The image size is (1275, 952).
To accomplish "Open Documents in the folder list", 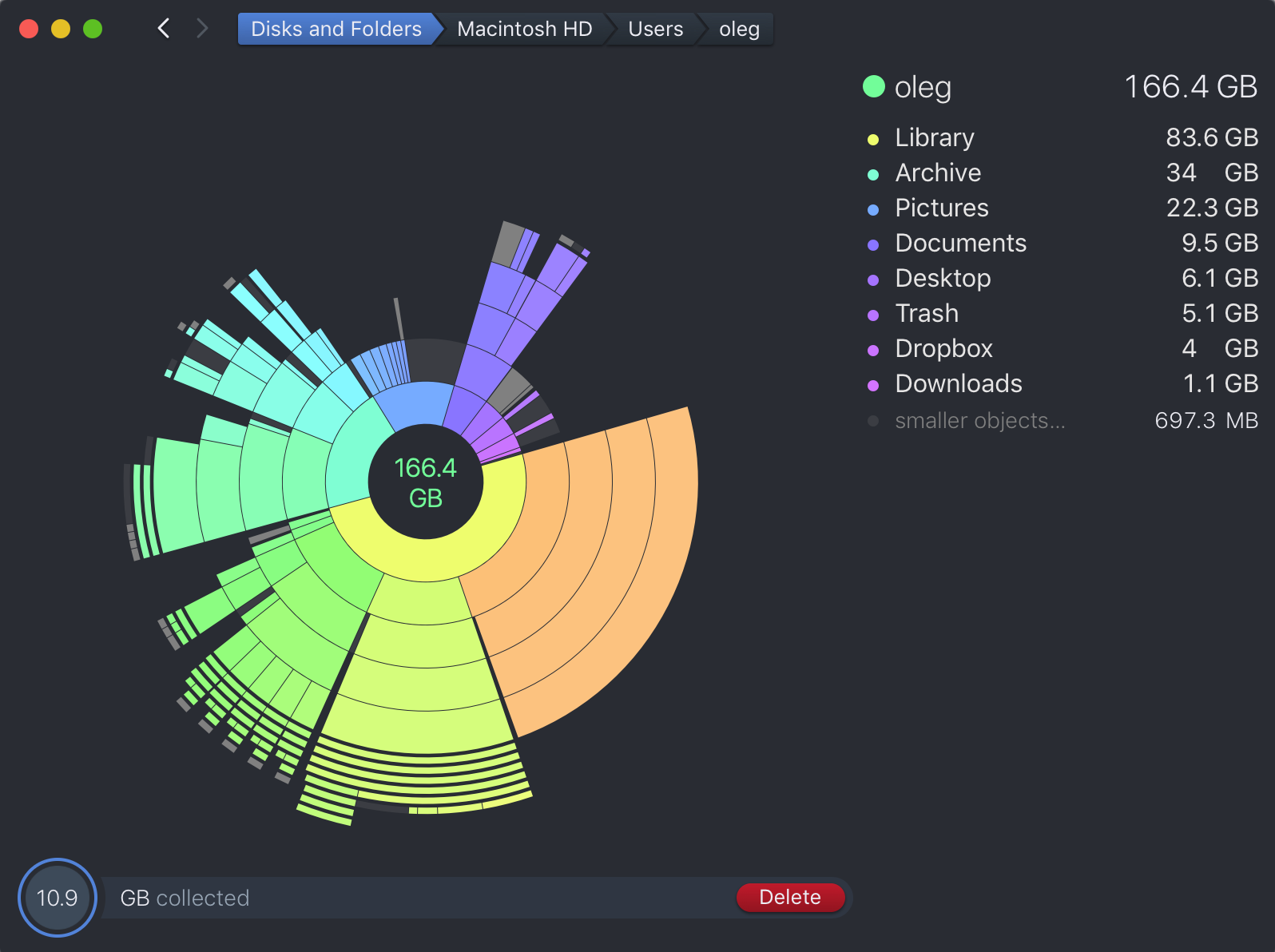I will click(x=960, y=243).
